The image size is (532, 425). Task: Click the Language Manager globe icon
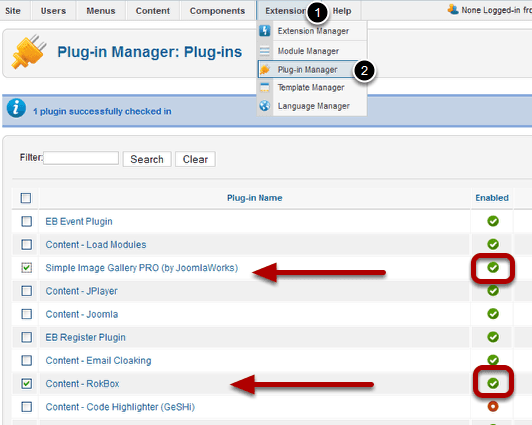(265, 106)
